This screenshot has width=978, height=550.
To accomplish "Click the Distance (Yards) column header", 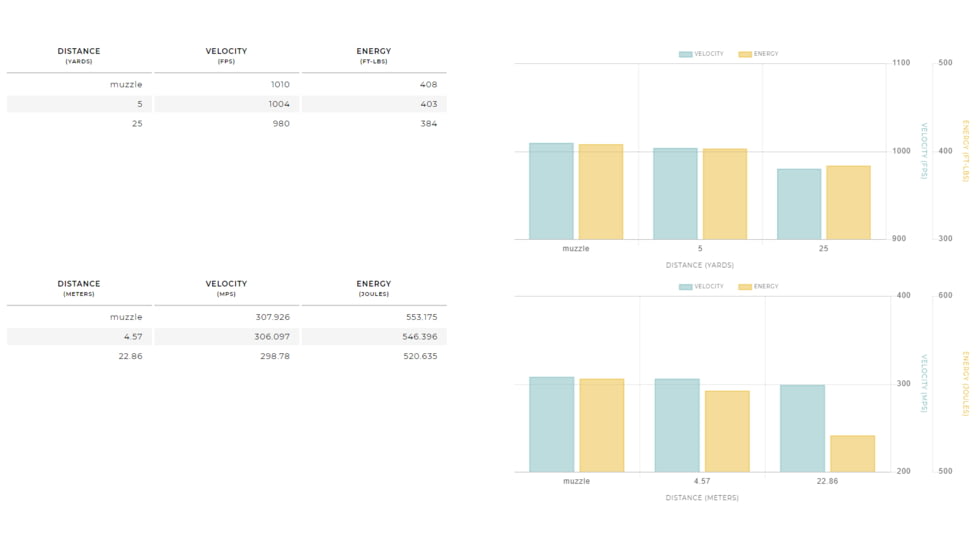I will (x=79, y=55).
